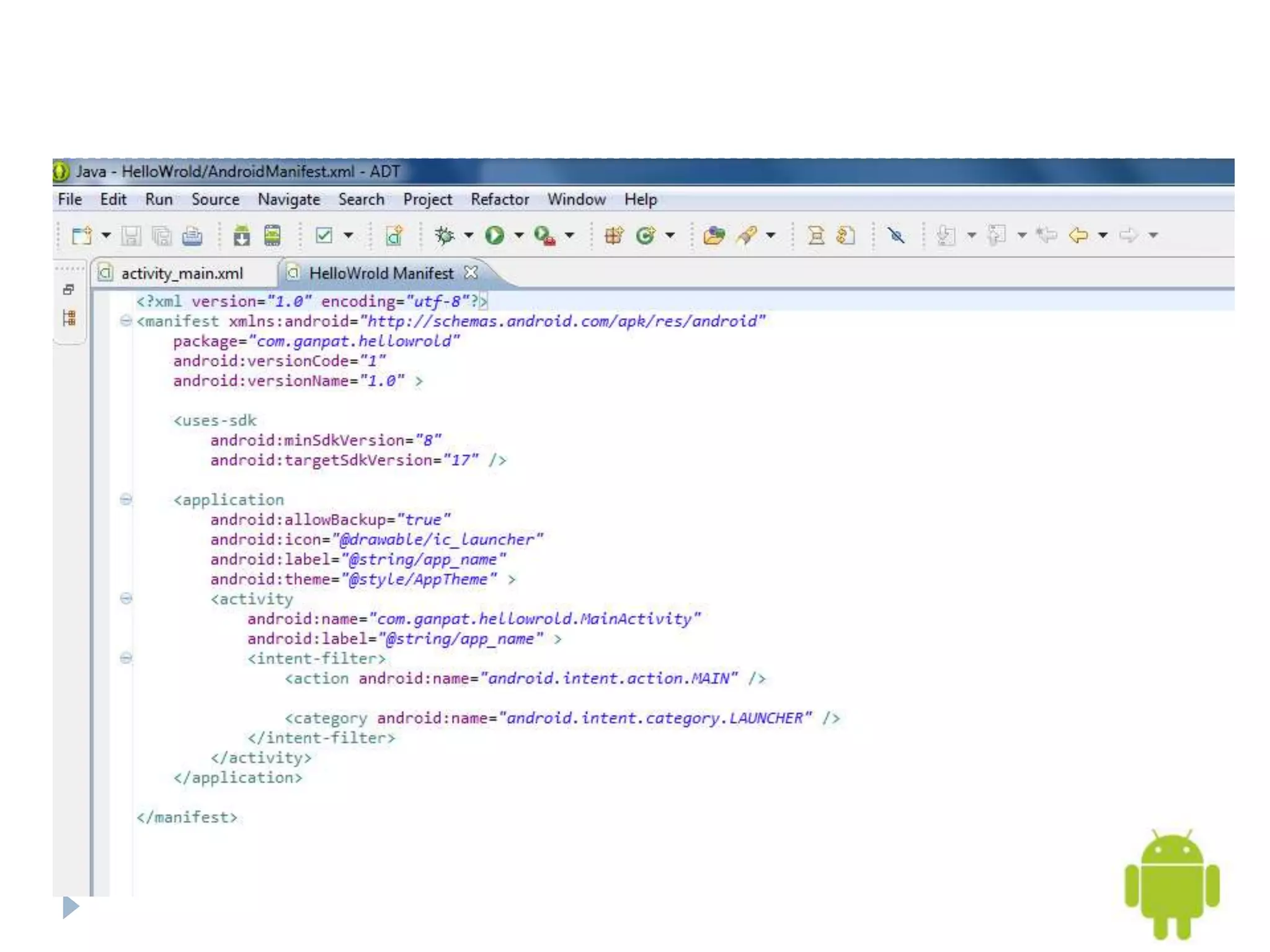Click the green Run button icon
1270x952 pixels.
(x=494, y=236)
